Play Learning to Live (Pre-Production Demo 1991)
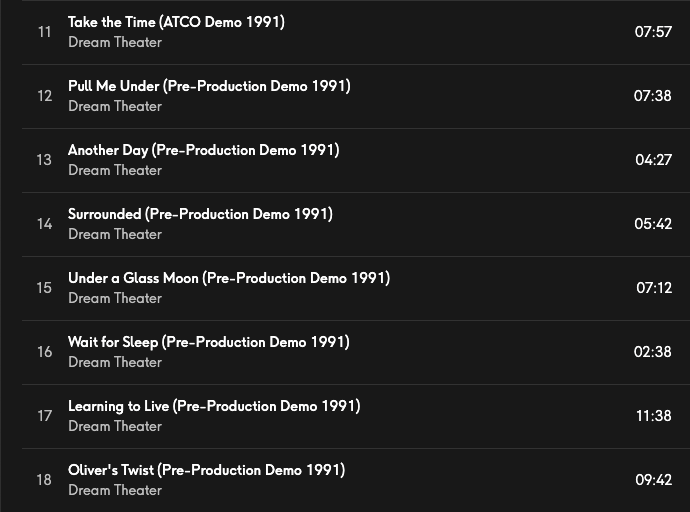 214,406
